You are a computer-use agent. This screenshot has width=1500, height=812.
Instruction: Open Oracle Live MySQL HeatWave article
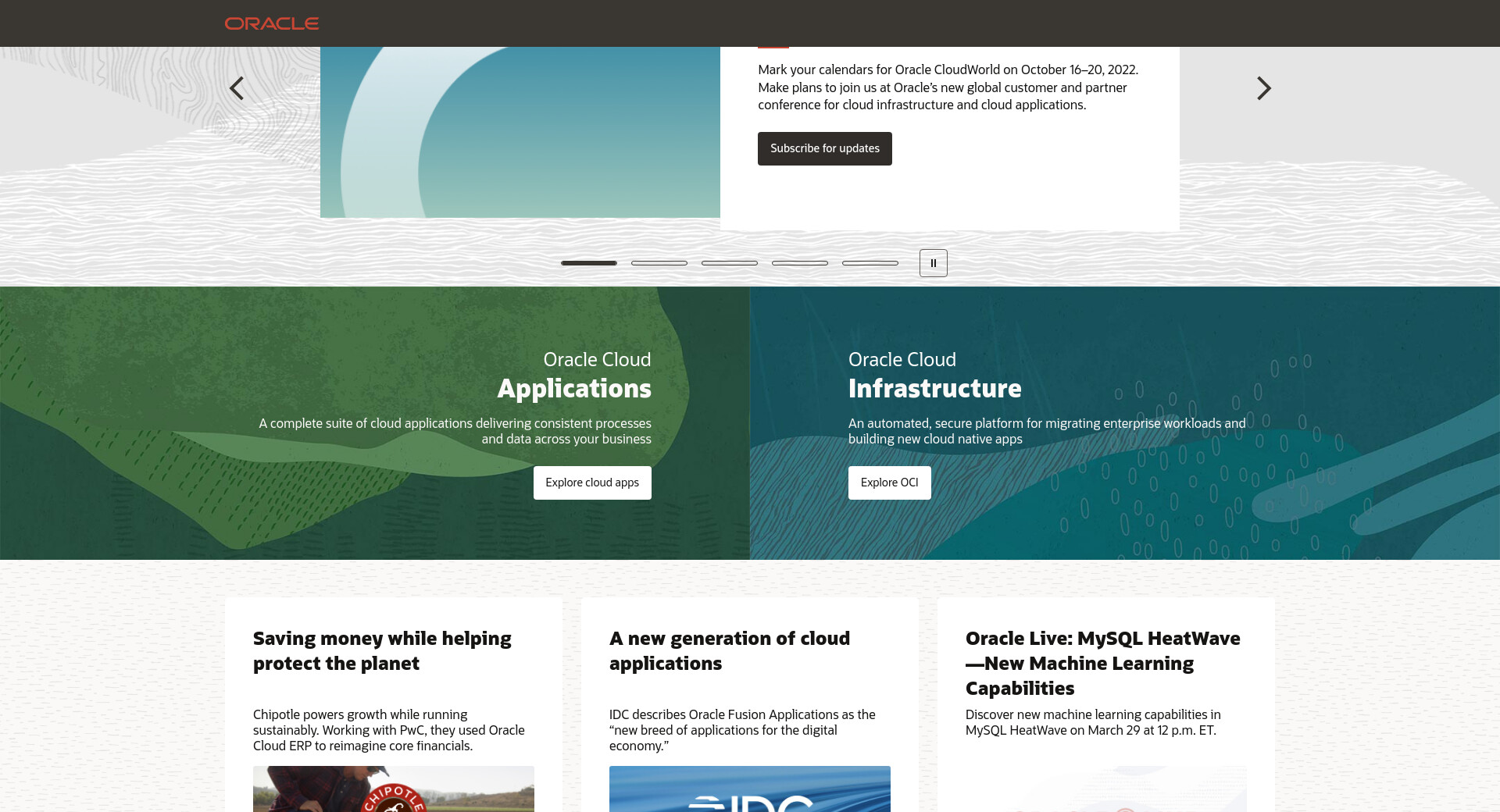pos(1102,663)
